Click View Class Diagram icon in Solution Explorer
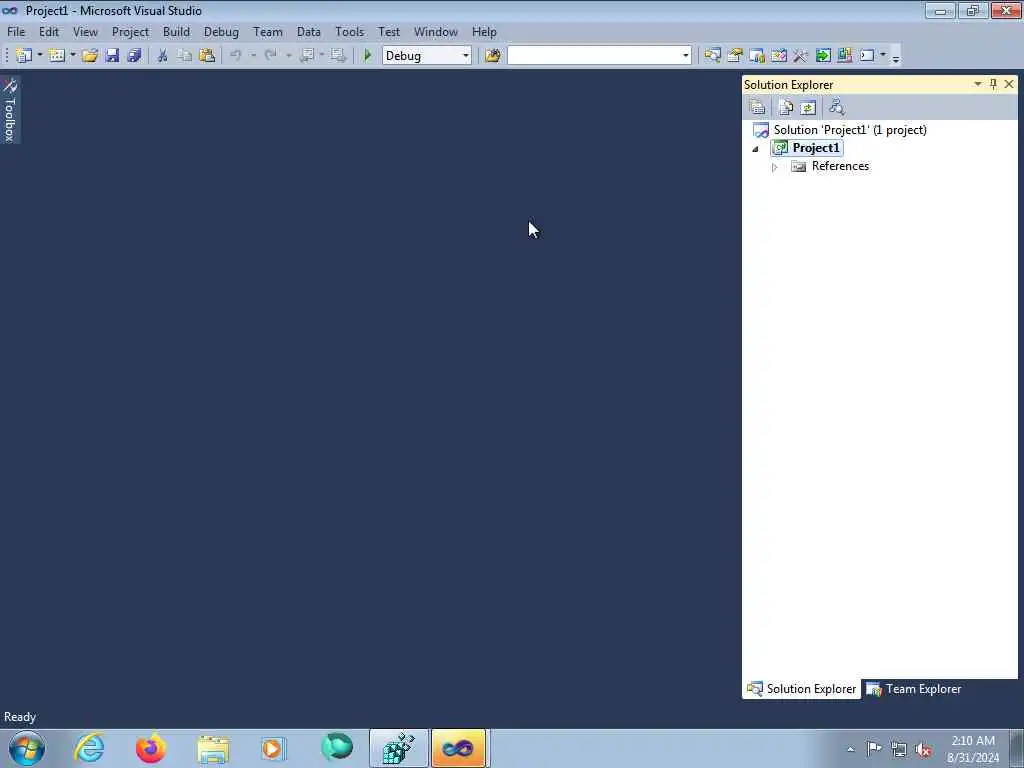 pyautogui.click(x=837, y=107)
